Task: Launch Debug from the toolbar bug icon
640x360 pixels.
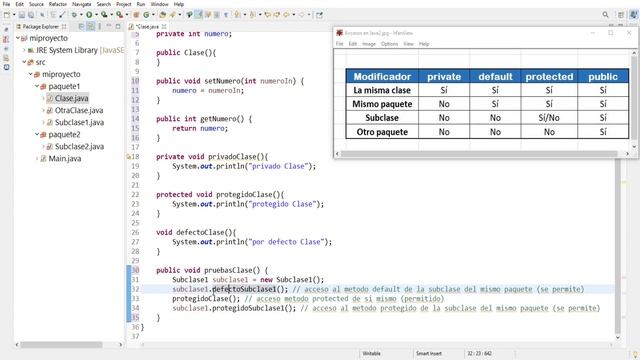Action: [74, 15]
